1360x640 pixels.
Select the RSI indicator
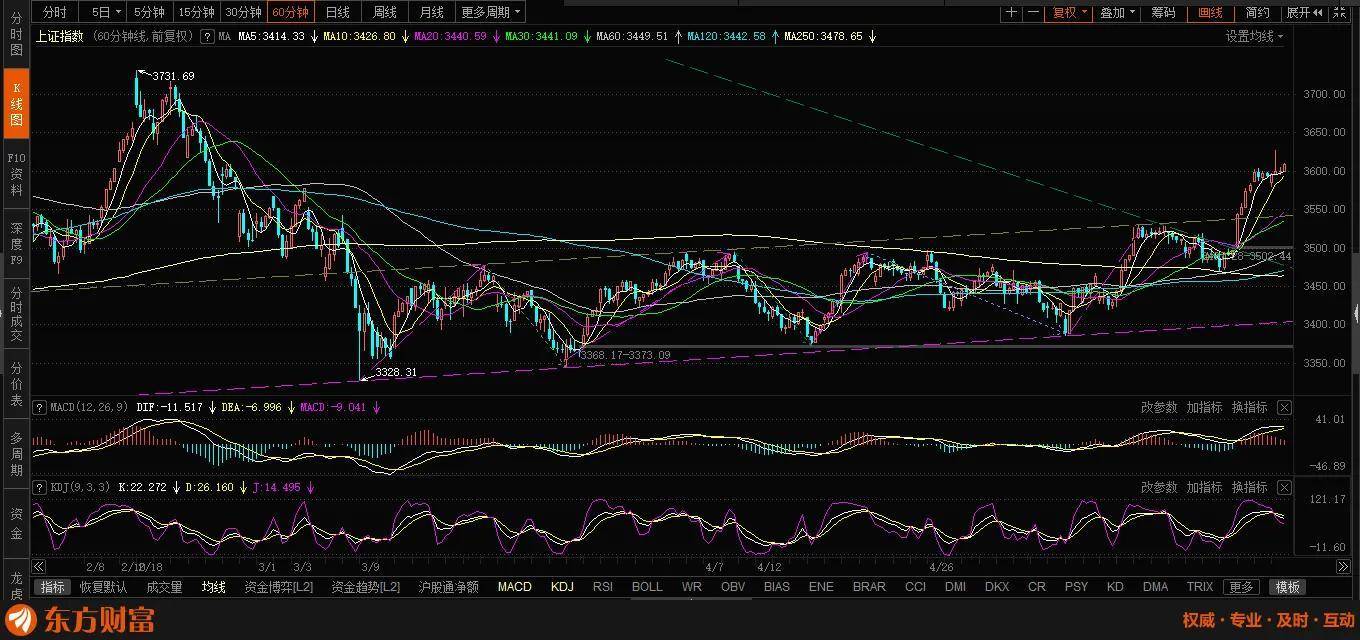[x=603, y=587]
